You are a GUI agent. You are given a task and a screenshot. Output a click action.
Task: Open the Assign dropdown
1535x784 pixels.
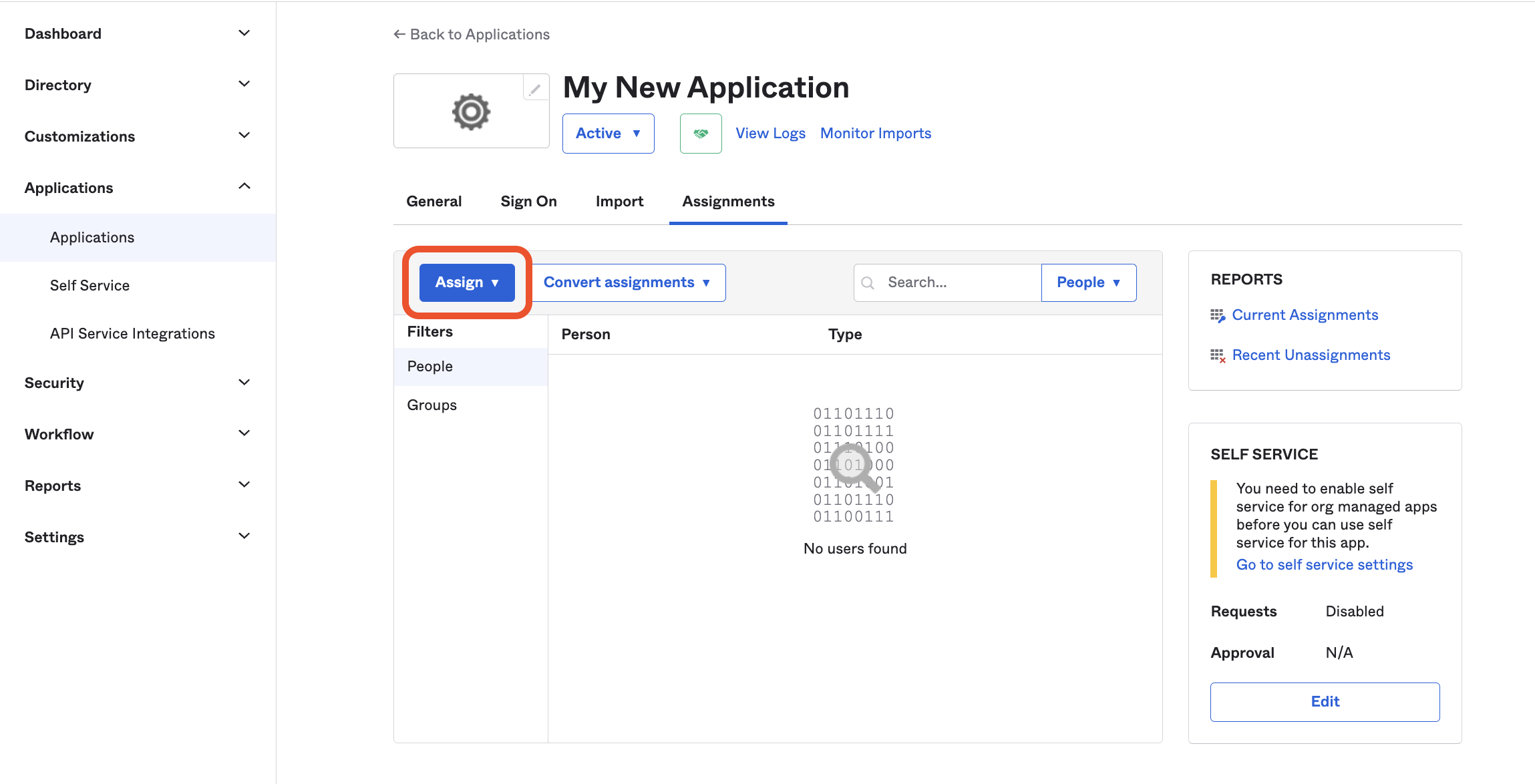(466, 282)
